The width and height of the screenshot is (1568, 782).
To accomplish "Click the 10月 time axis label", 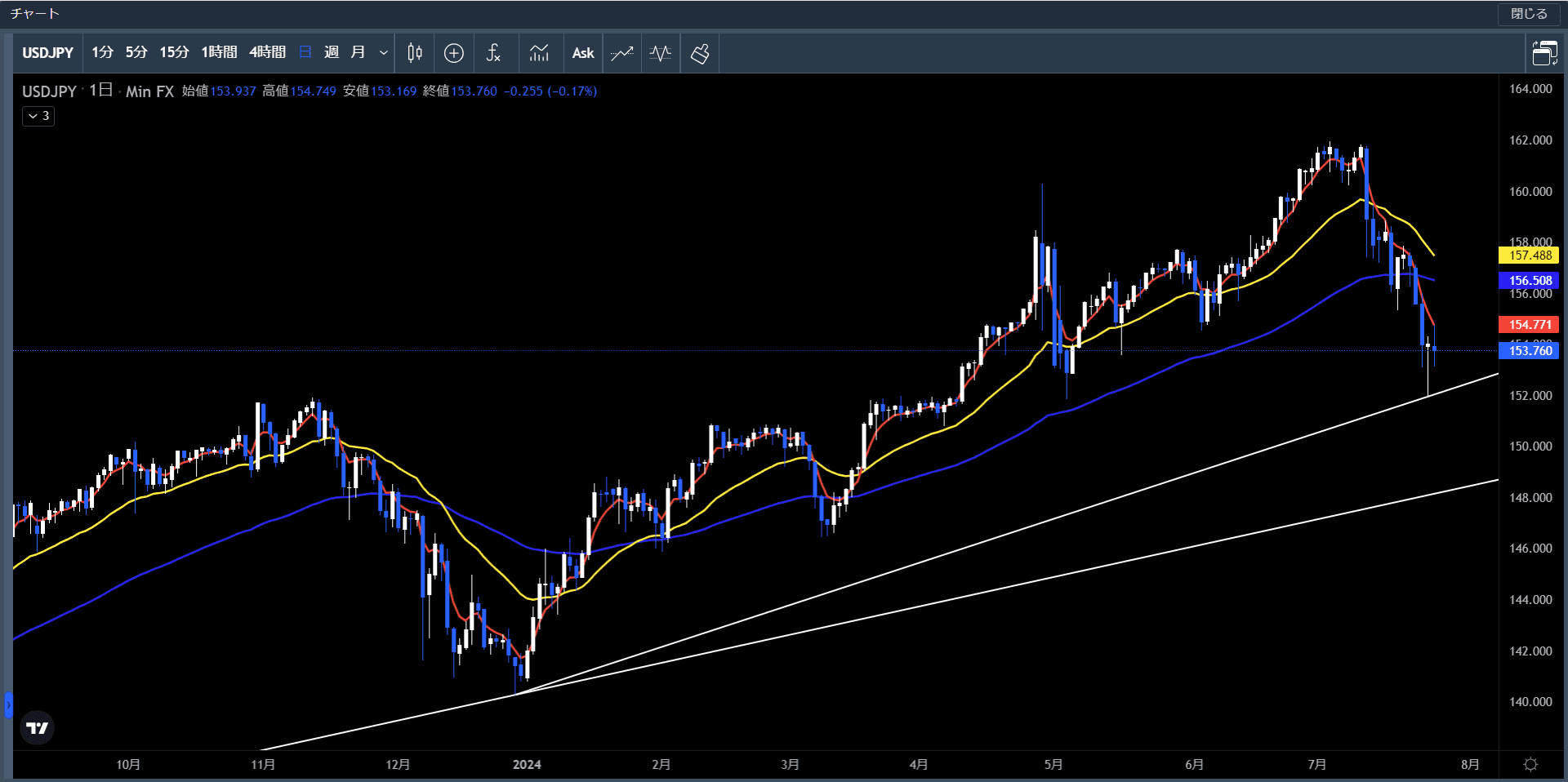I will (x=128, y=765).
